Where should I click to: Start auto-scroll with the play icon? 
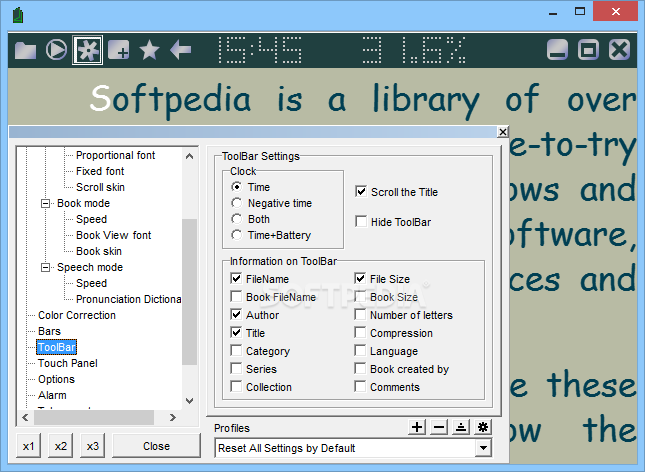(56, 50)
